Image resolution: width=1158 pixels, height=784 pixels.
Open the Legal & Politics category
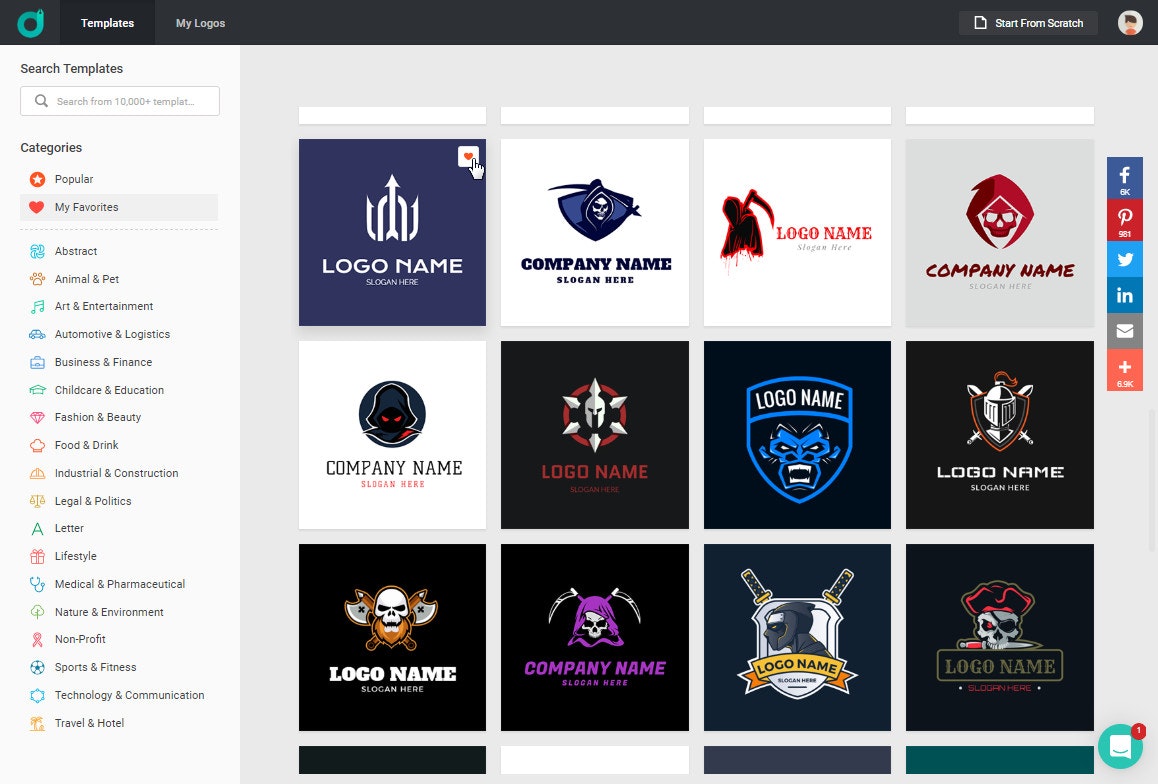[x=119, y=501]
